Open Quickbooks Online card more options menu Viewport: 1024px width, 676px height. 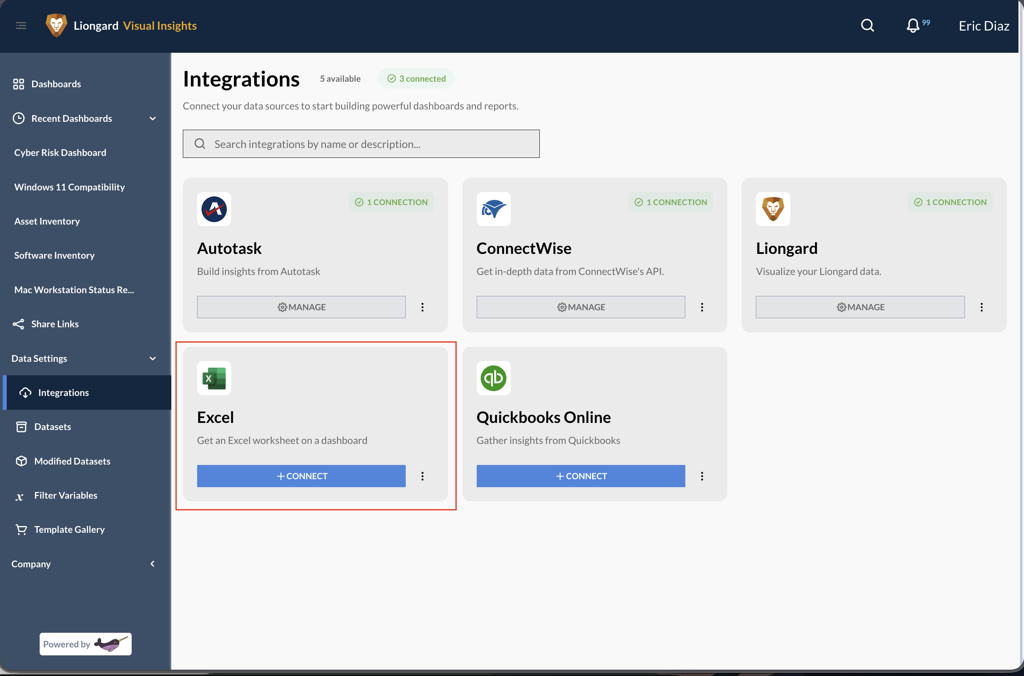702,476
